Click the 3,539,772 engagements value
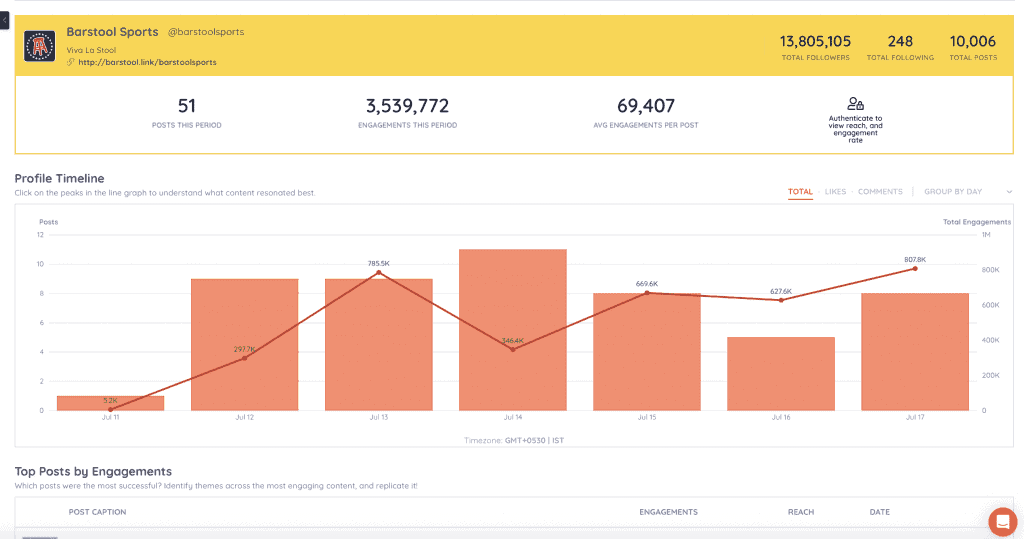 click(x=408, y=106)
